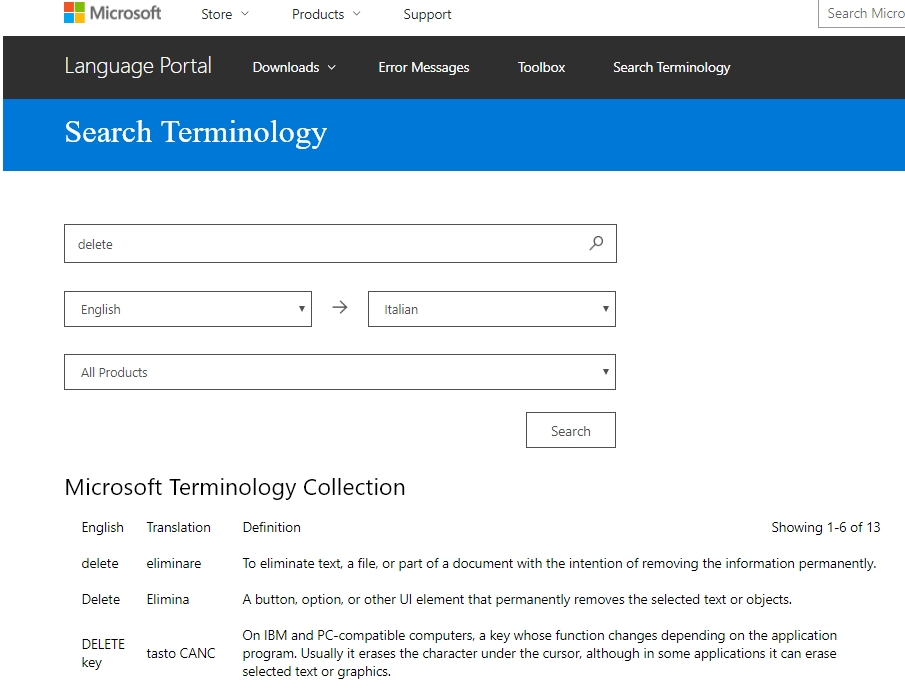Image resolution: width=905 pixels, height=690 pixels.
Task: Click the term search field containing 'delete'
Action: tap(340, 243)
